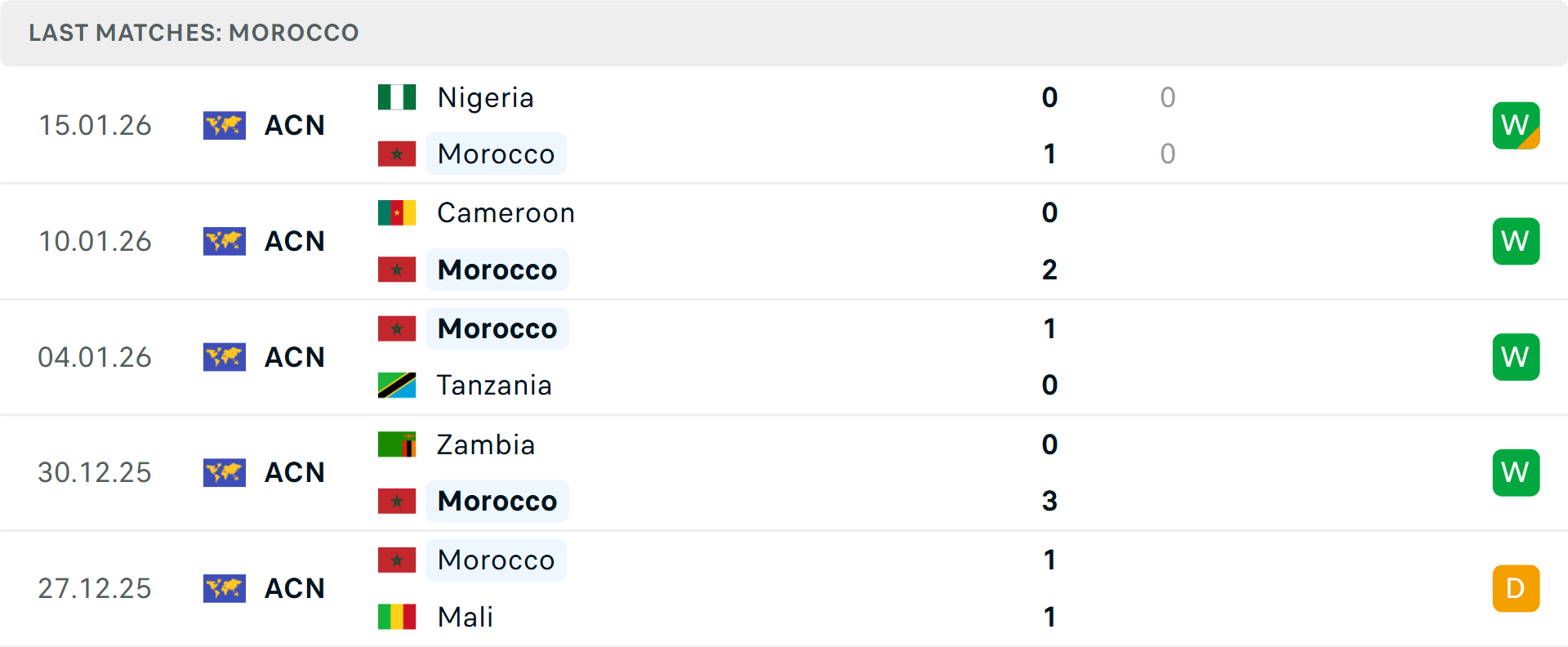Click Morocco flag in the Nigeria match
This screenshot has height=647, width=1568.
(397, 154)
